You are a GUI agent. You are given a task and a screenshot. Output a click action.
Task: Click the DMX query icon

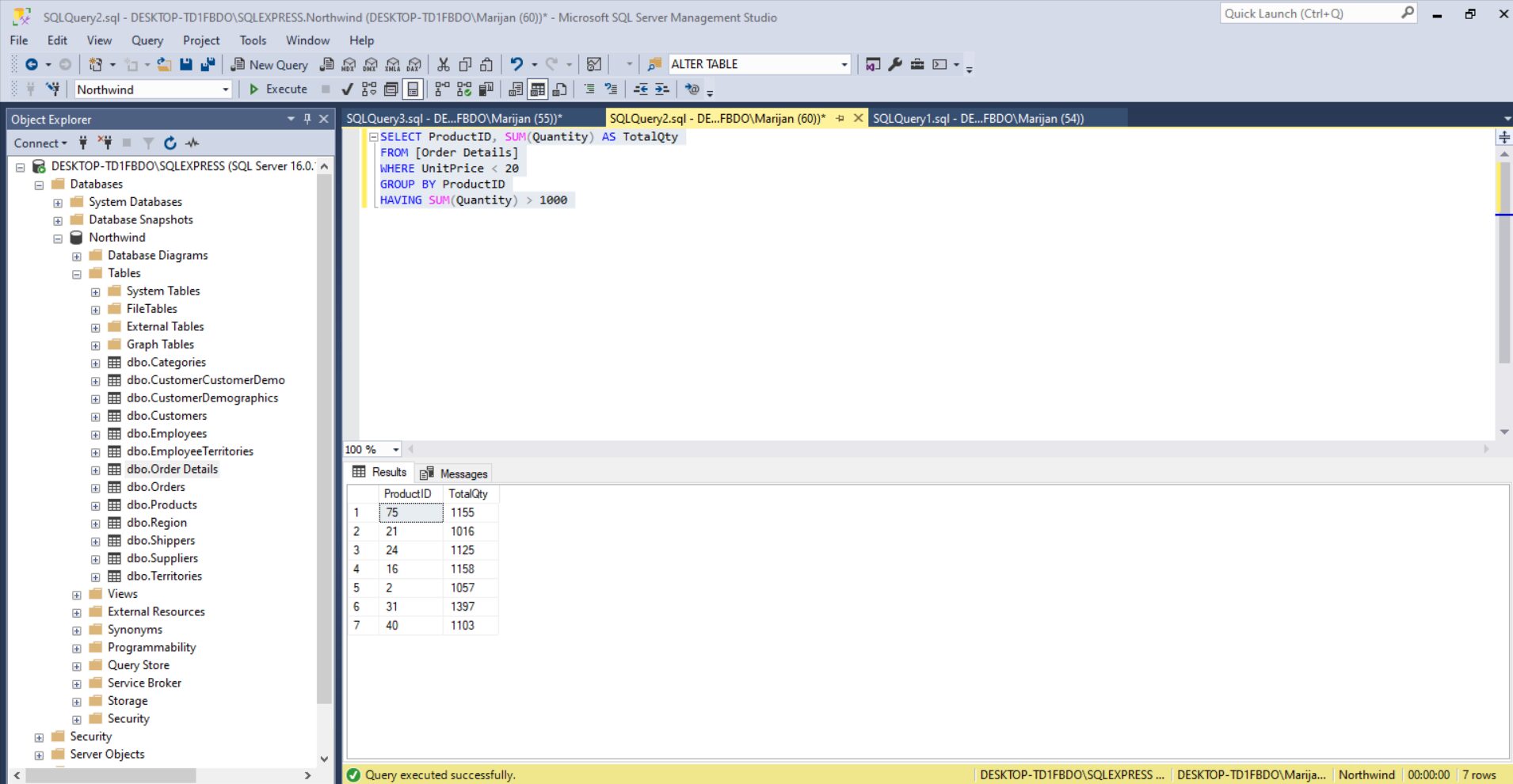(x=370, y=64)
